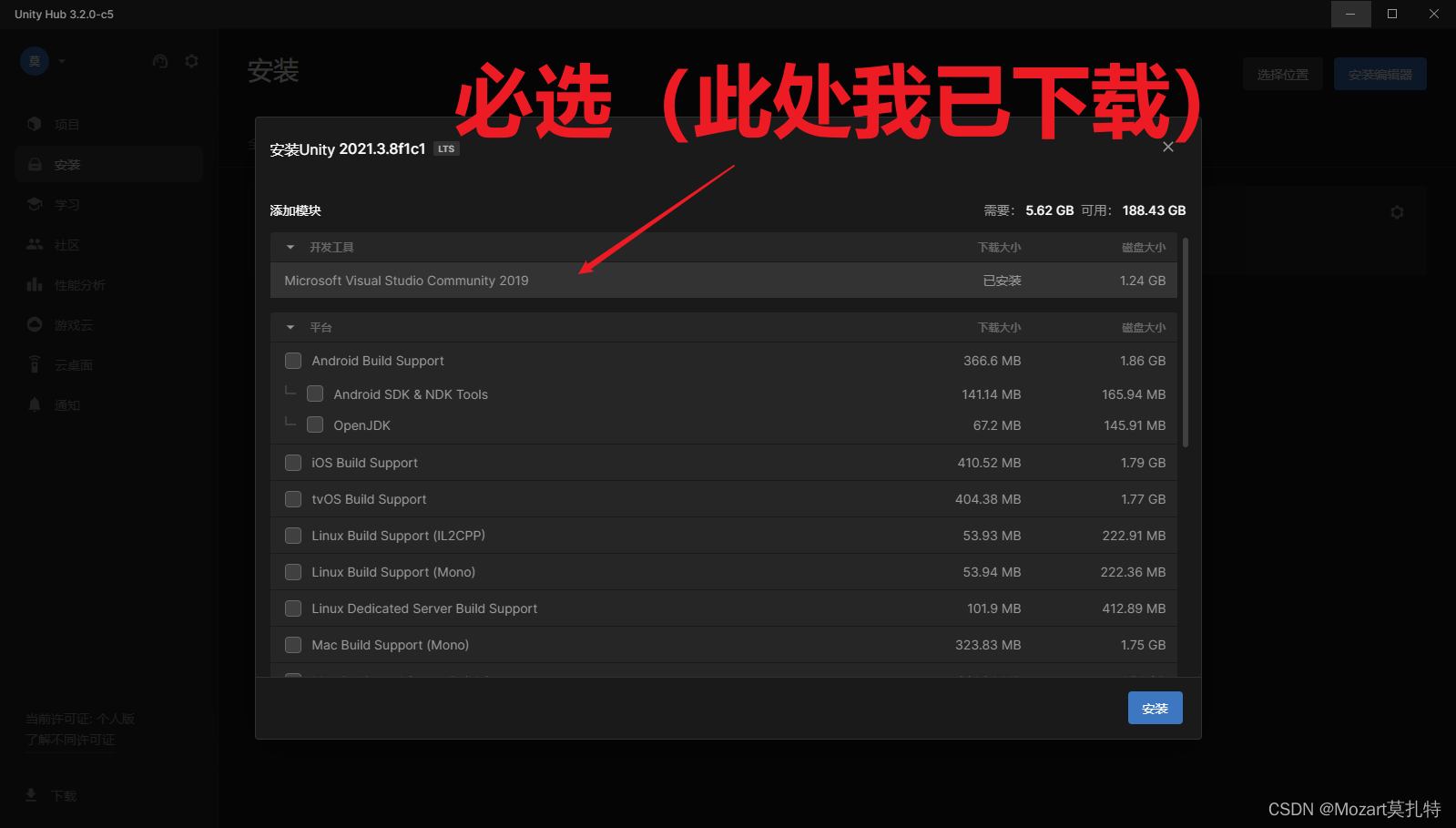Click the module list vertical scrollbar
Viewport: 1456px width, 828px height.
click(x=1185, y=342)
